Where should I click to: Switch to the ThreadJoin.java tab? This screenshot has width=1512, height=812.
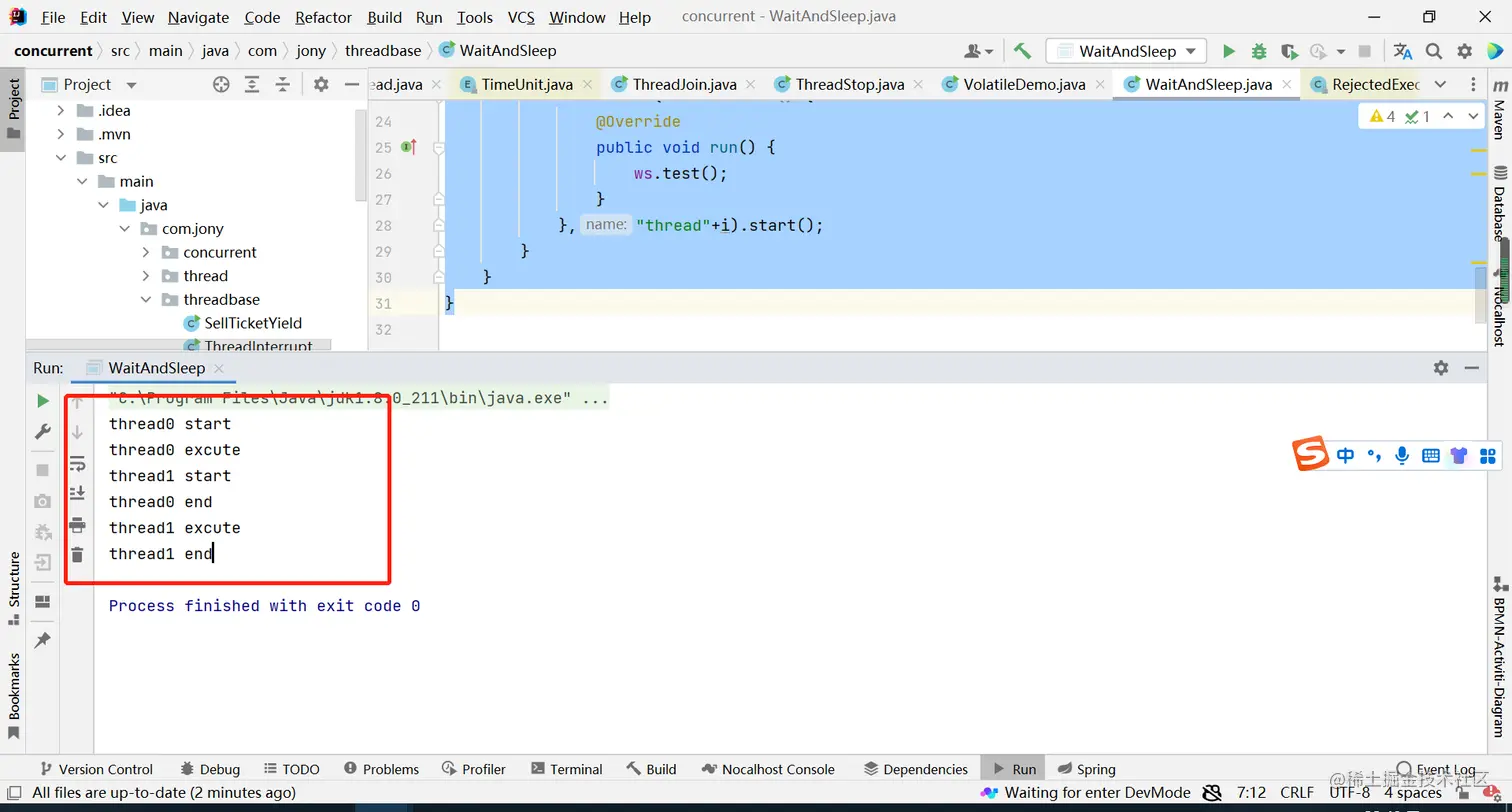tap(684, 85)
